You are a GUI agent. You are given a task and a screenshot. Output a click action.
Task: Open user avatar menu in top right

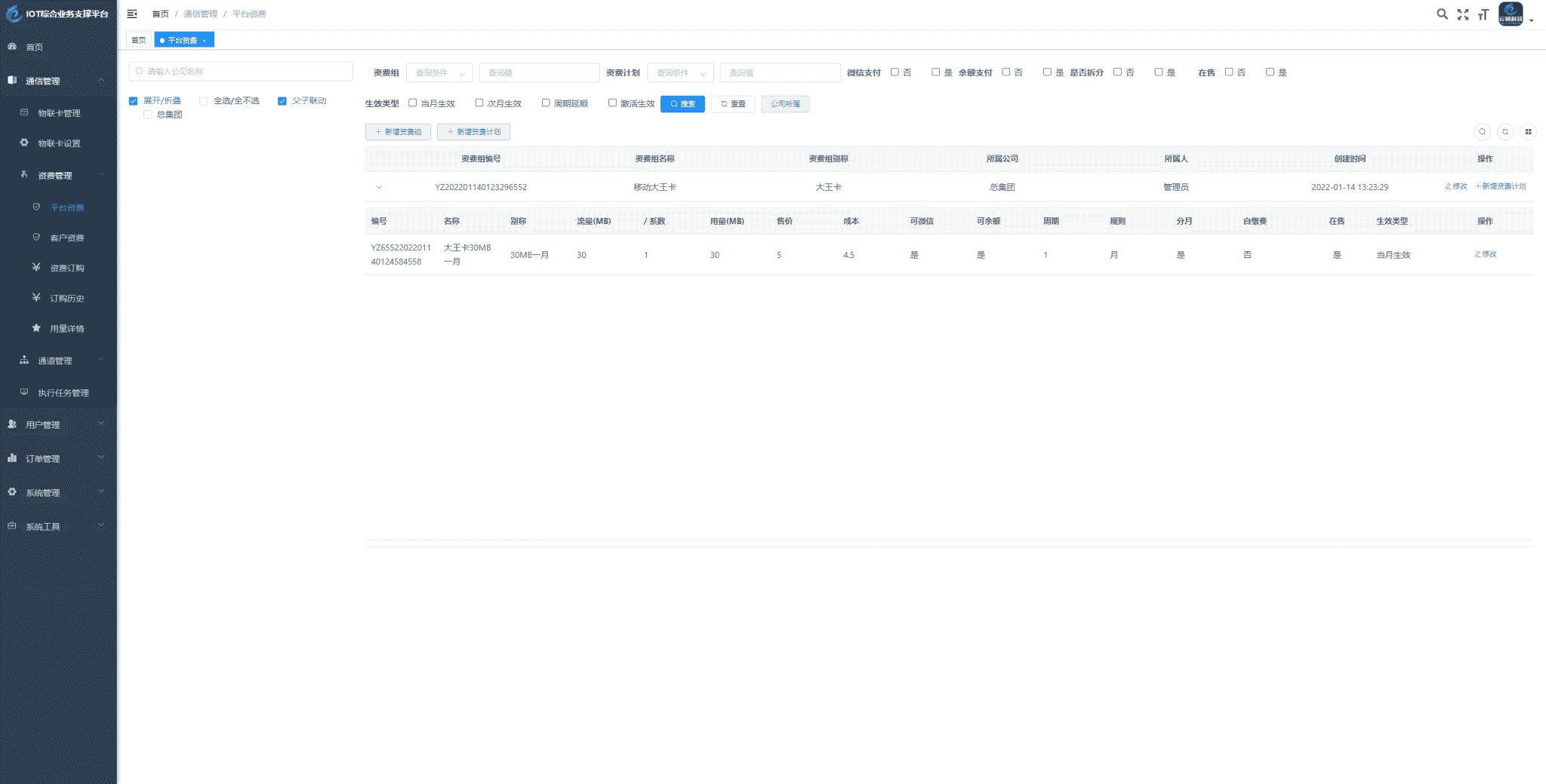coord(1511,14)
